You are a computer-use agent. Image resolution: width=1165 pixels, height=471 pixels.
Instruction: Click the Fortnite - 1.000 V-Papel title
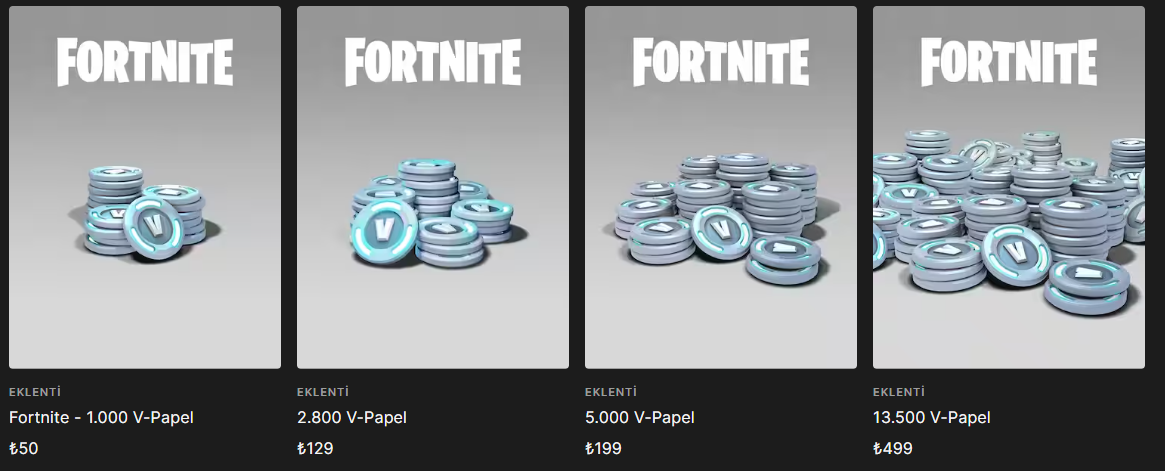tap(101, 418)
